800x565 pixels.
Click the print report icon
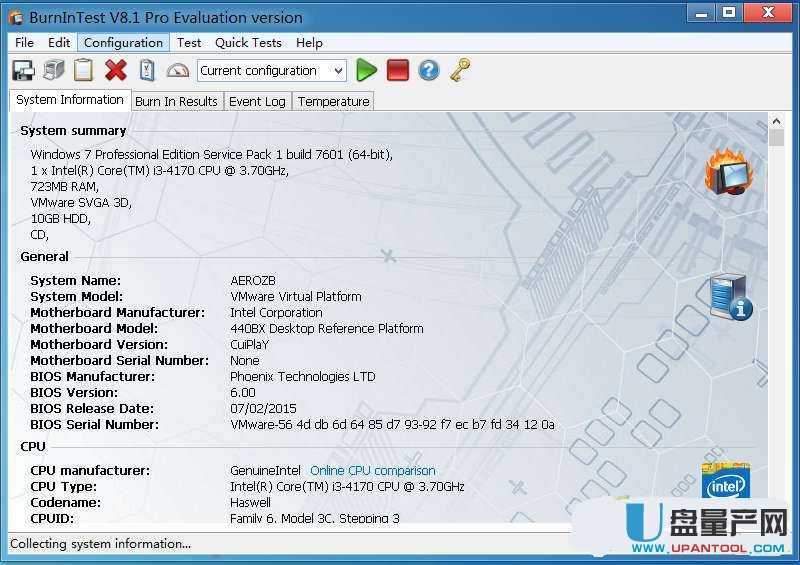53,70
